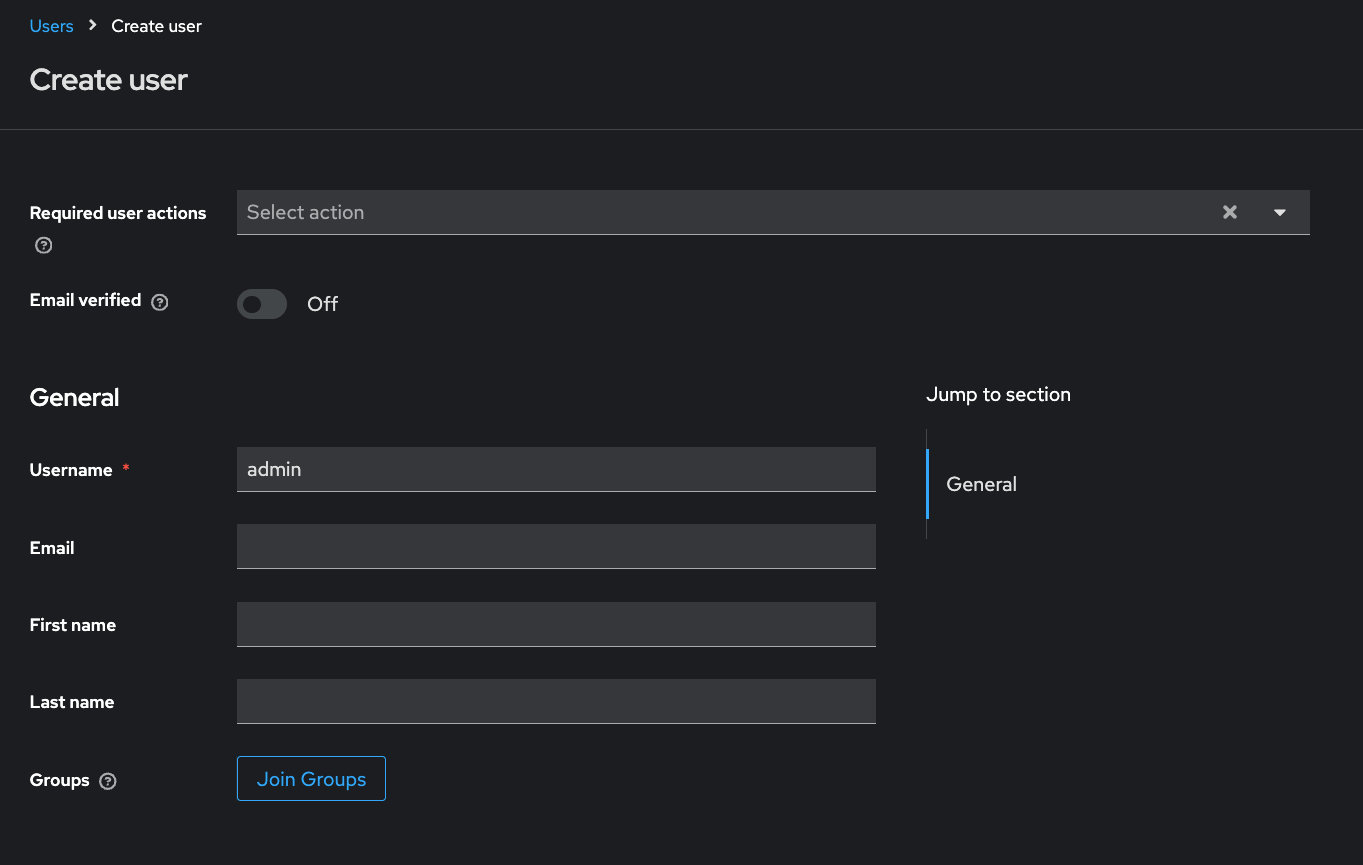Expand the Select action dropdown caret

(1280, 212)
